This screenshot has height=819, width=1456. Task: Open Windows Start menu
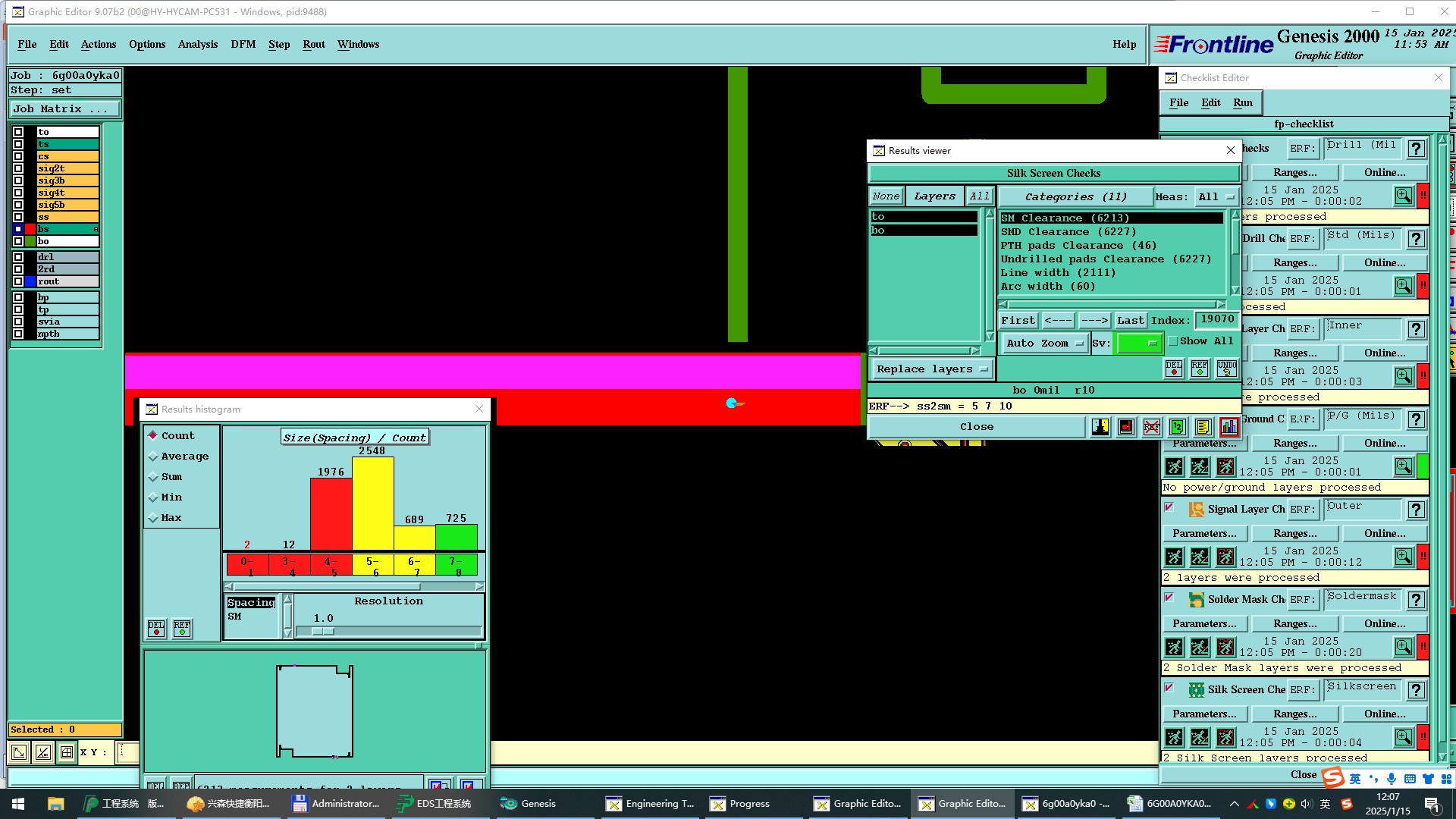pos(18,804)
